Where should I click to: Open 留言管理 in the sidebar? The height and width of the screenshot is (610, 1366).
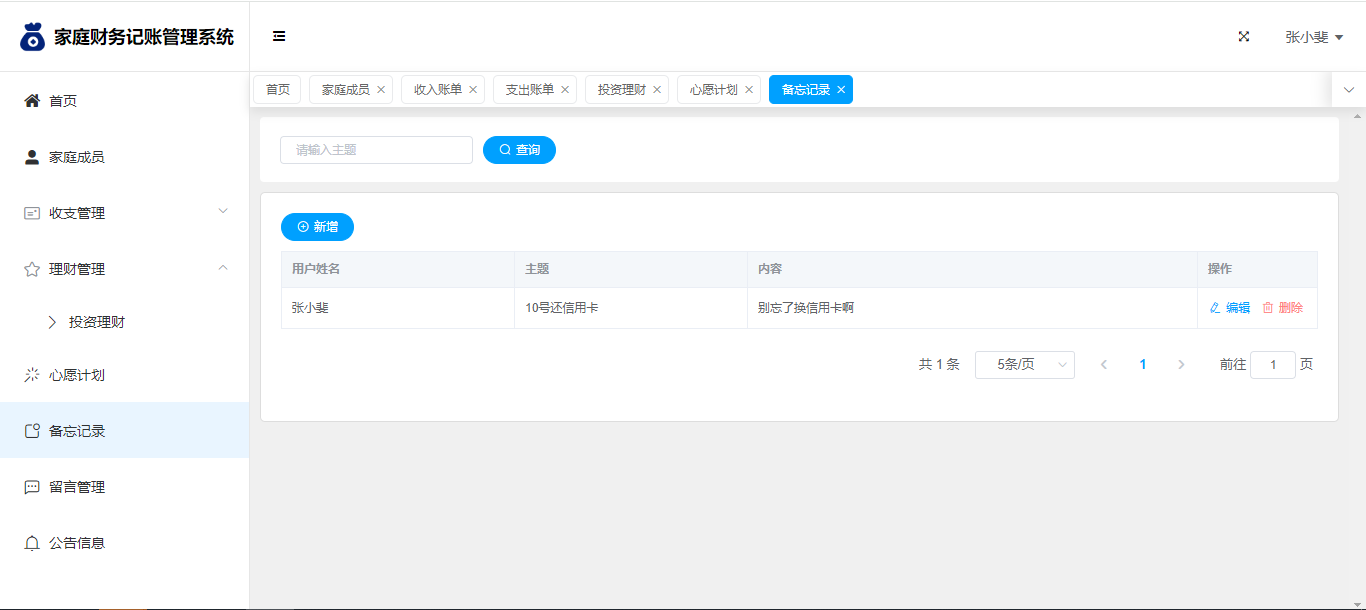pyautogui.click(x=76, y=487)
